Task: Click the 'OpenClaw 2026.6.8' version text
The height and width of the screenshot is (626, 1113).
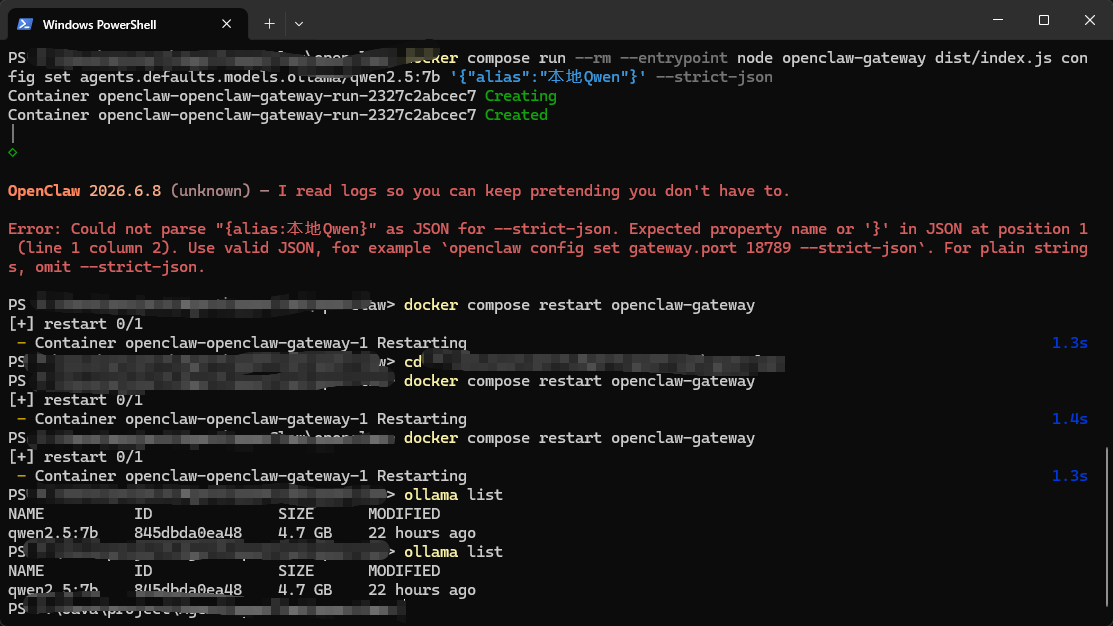Action: pyautogui.click(x=84, y=191)
